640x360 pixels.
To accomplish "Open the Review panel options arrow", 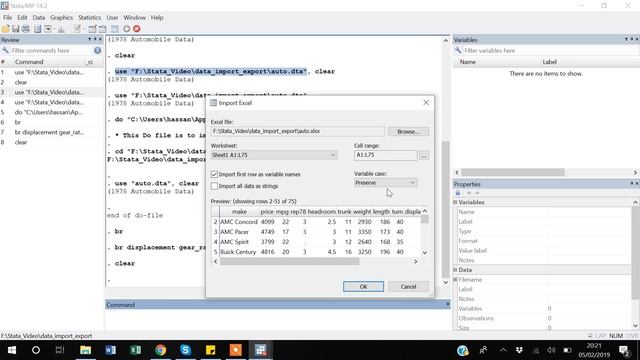I will click(89, 40).
